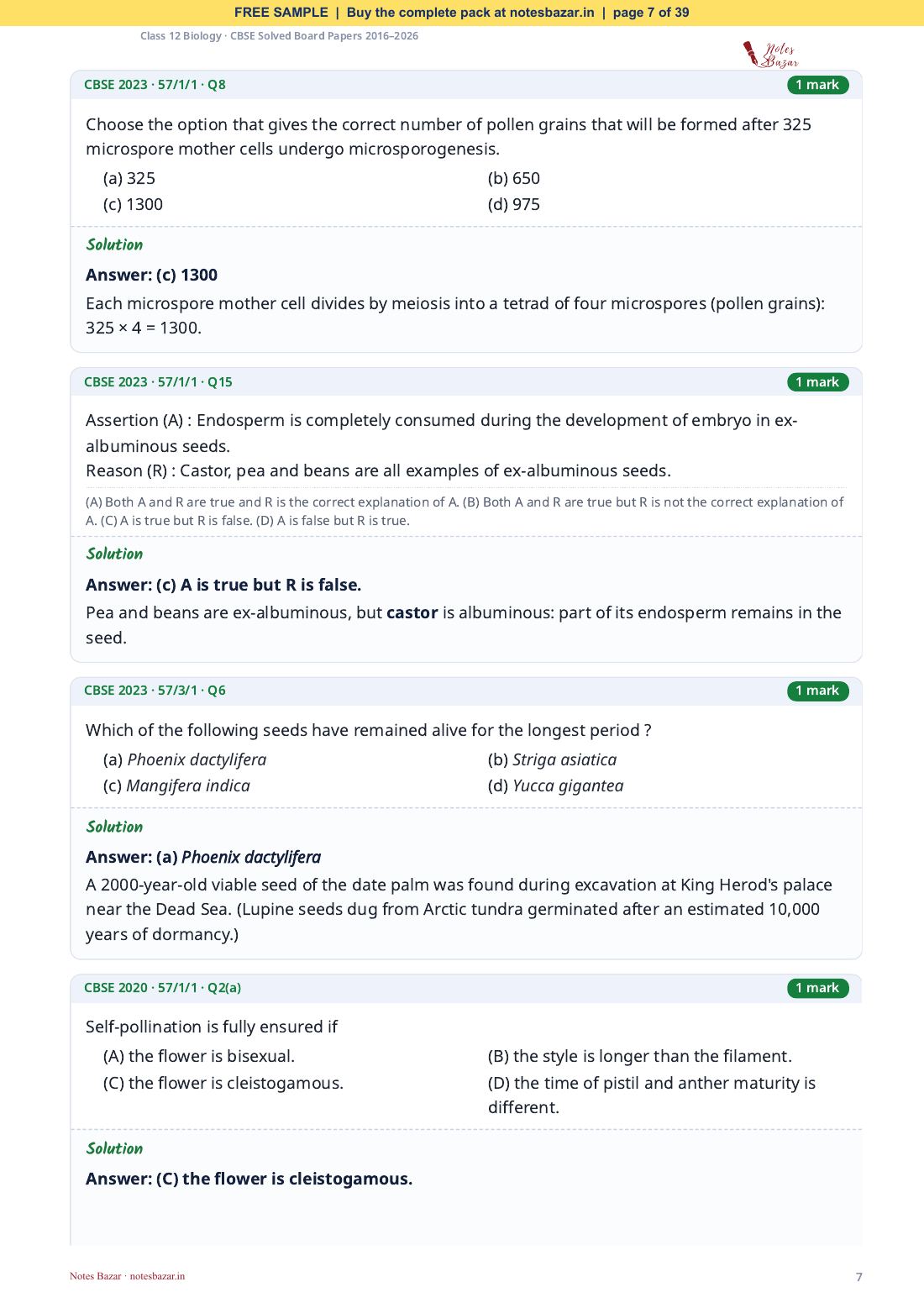Click the Solution heading under Q2(a)
924x1308 pixels.
pyautogui.click(x=114, y=1148)
